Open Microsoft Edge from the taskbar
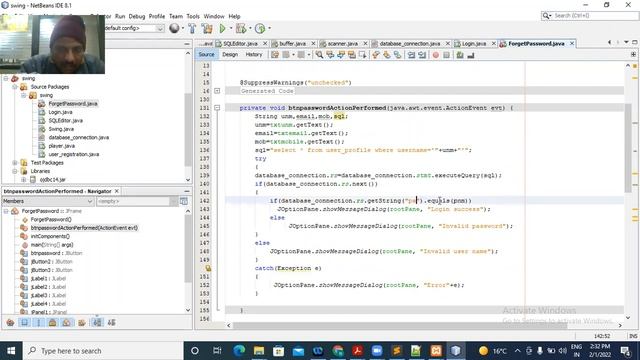640x360 pixels. (239, 351)
